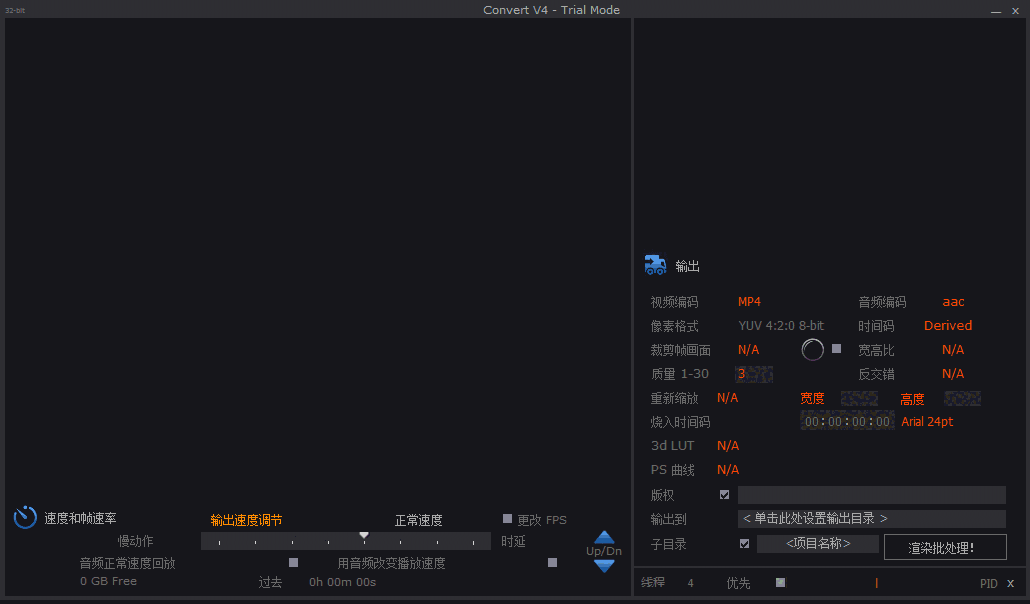Click the blue Up arrow of Up/Dn
The width and height of the screenshot is (1030, 604).
coord(603,538)
